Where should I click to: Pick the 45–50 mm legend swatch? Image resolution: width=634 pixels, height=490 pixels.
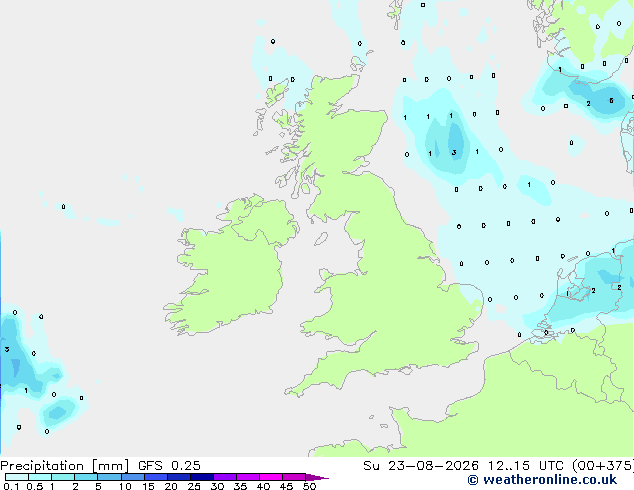(x=294, y=477)
